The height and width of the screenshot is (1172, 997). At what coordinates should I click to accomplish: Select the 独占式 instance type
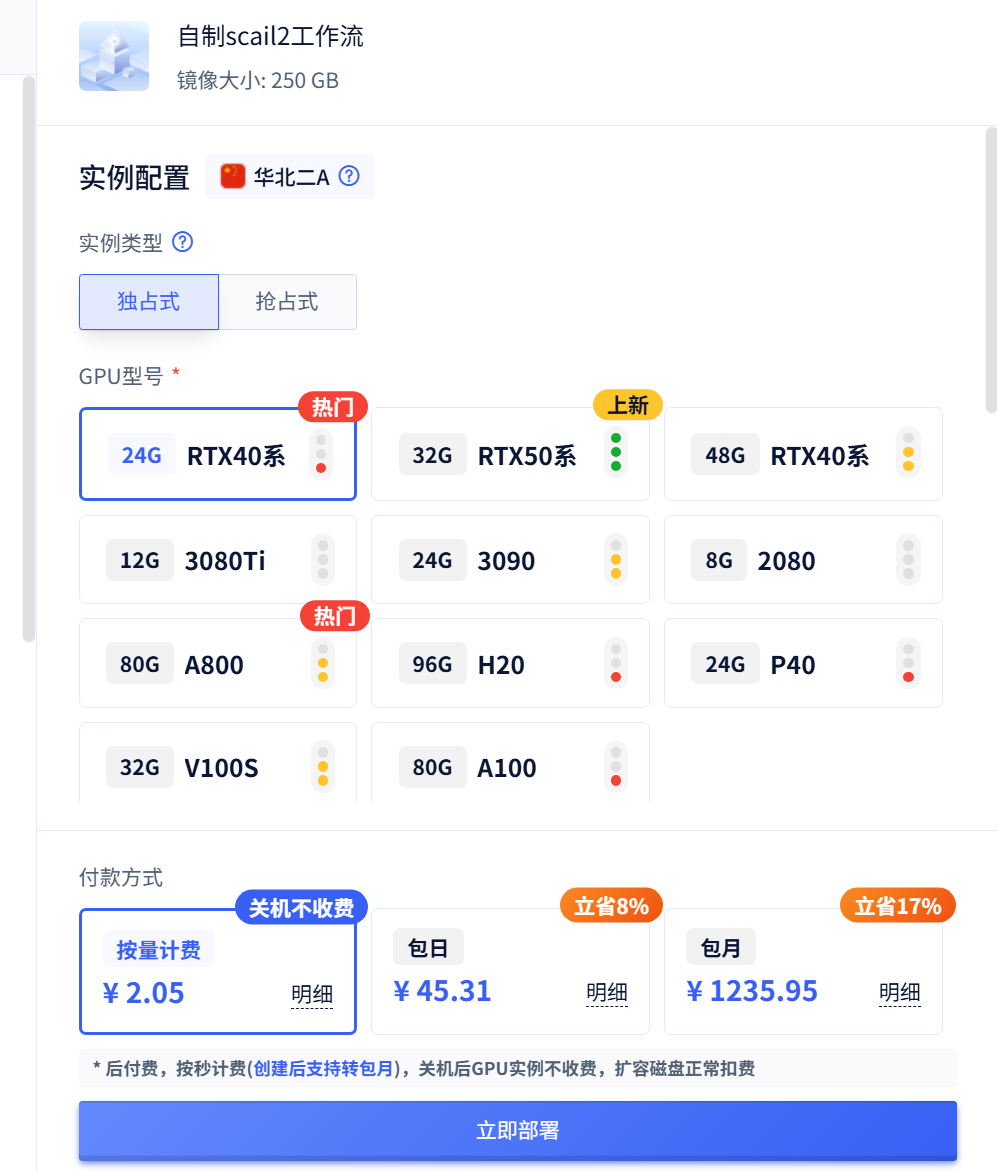coord(149,302)
